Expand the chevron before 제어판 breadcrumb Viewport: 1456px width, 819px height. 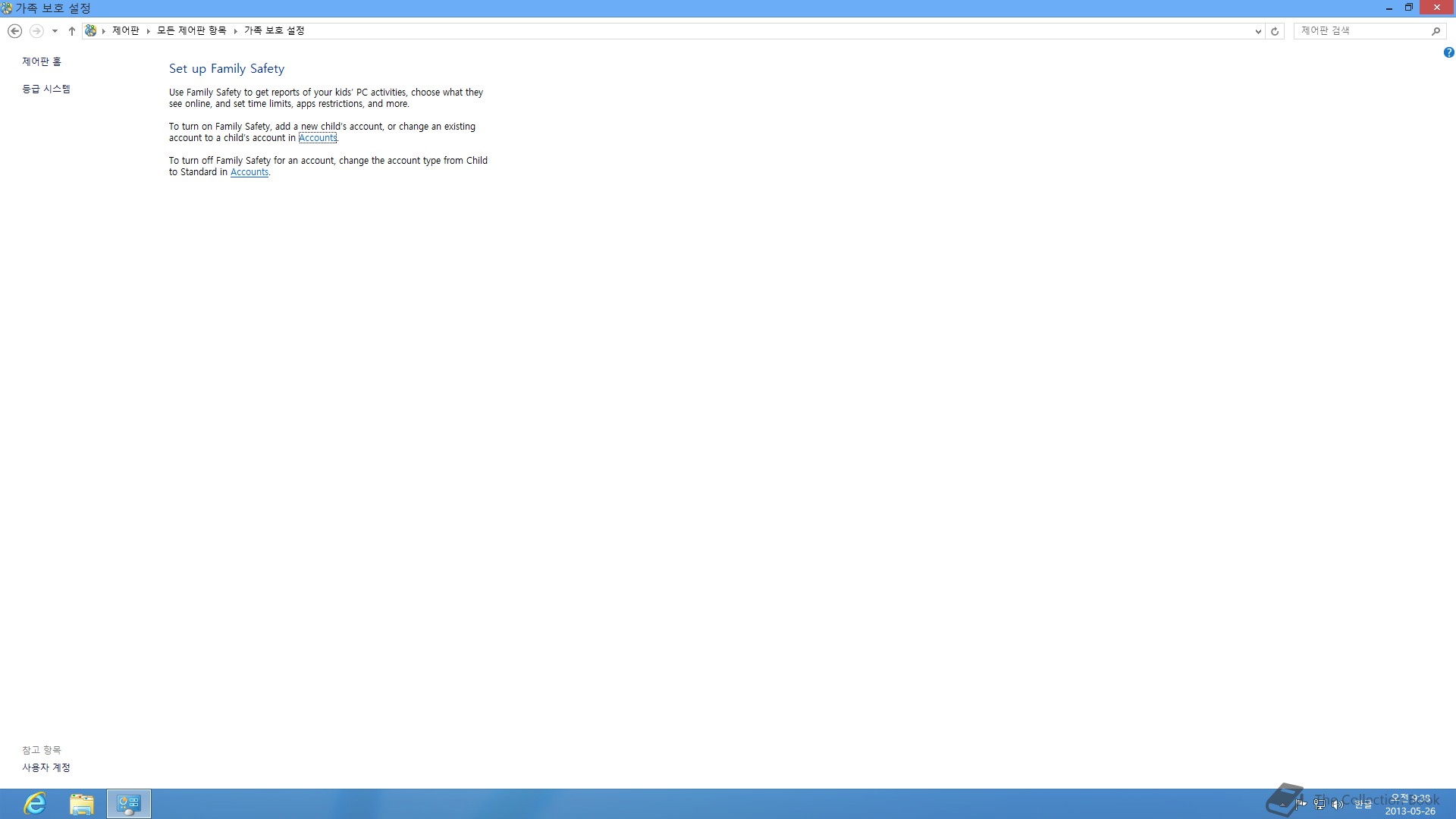click(x=104, y=31)
